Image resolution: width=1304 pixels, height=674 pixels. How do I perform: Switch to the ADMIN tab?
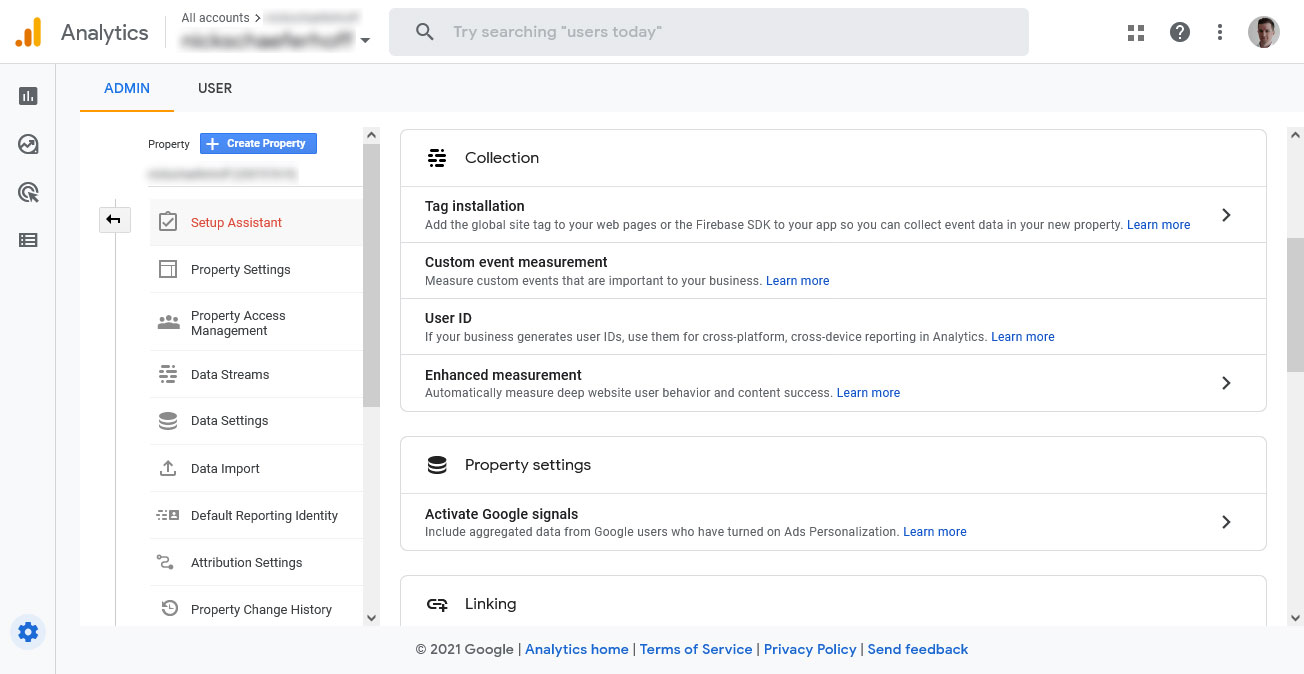(x=127, y=88)
